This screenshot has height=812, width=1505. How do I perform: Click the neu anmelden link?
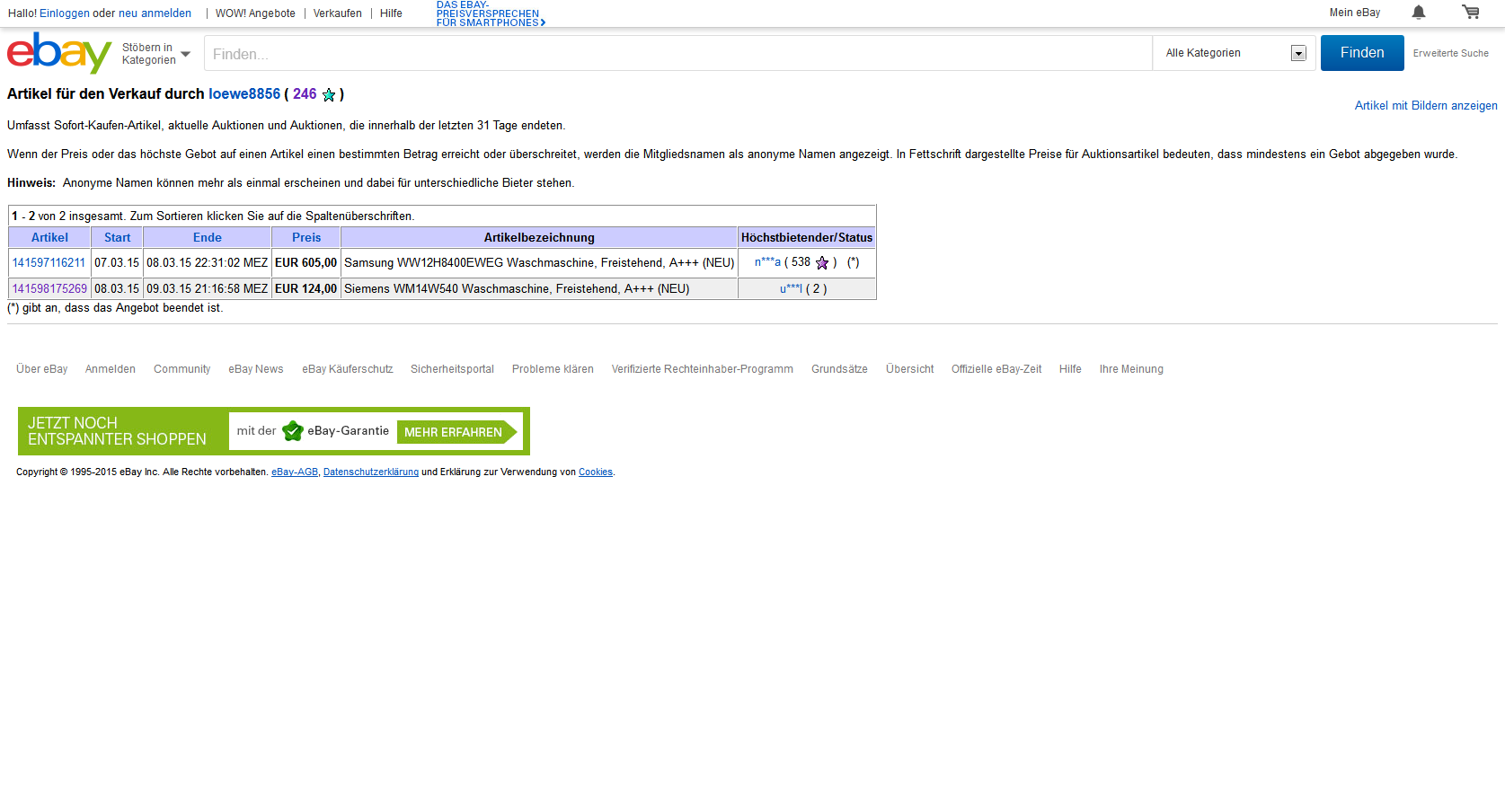point(155,13)
